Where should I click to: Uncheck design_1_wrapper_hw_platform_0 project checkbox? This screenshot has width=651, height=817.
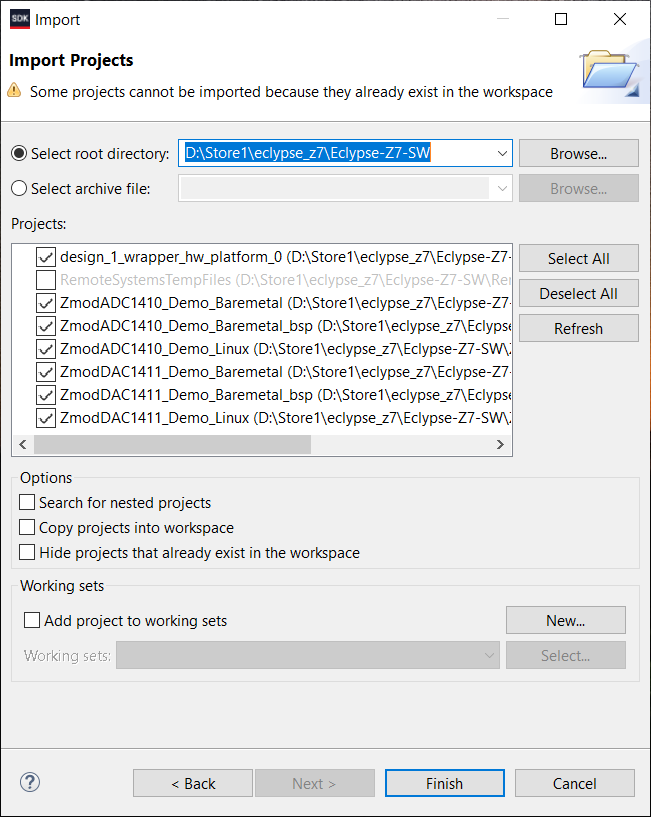pos(46,257)
